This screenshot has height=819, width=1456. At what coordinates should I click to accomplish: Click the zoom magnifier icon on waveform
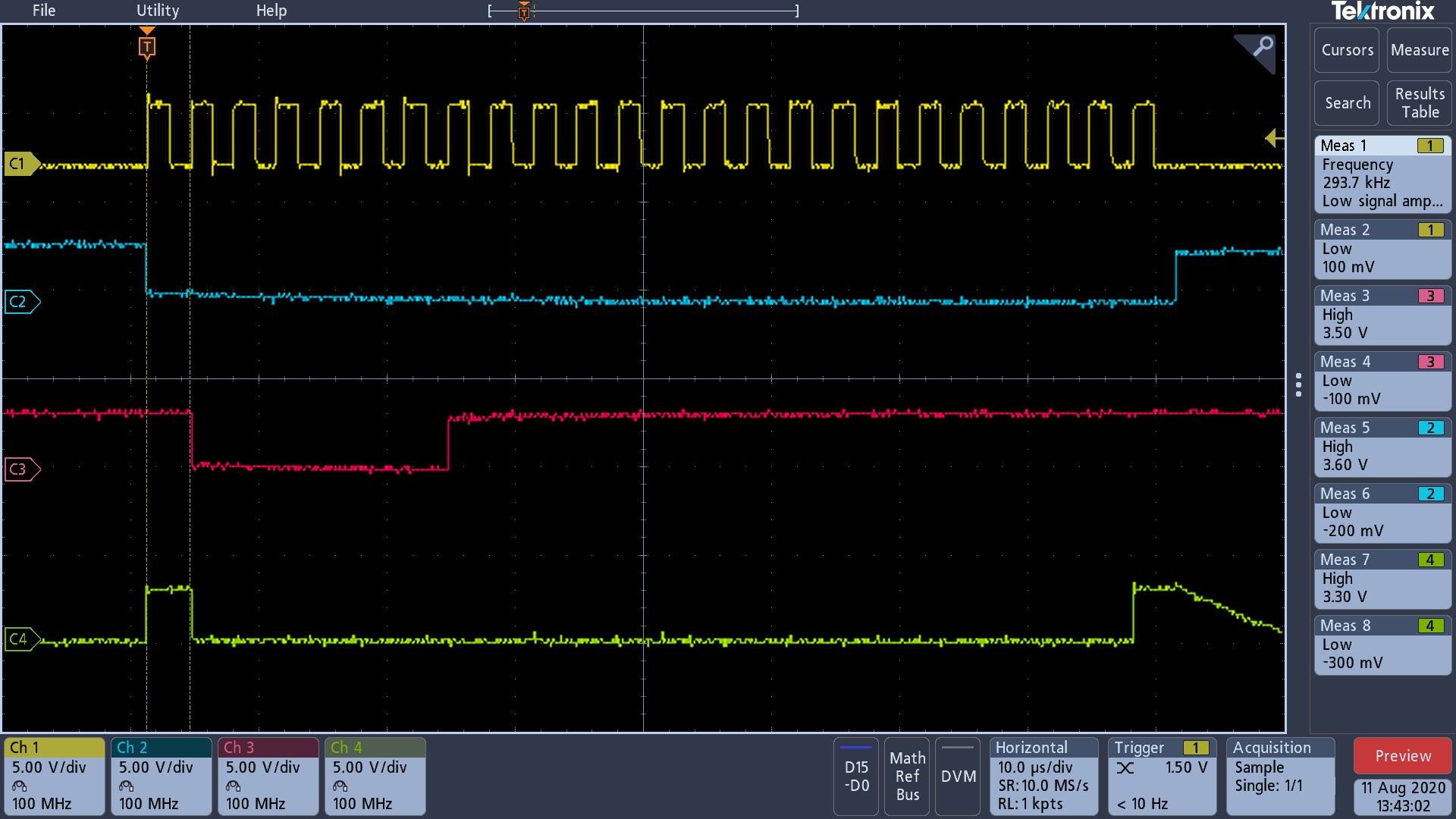1262,47
